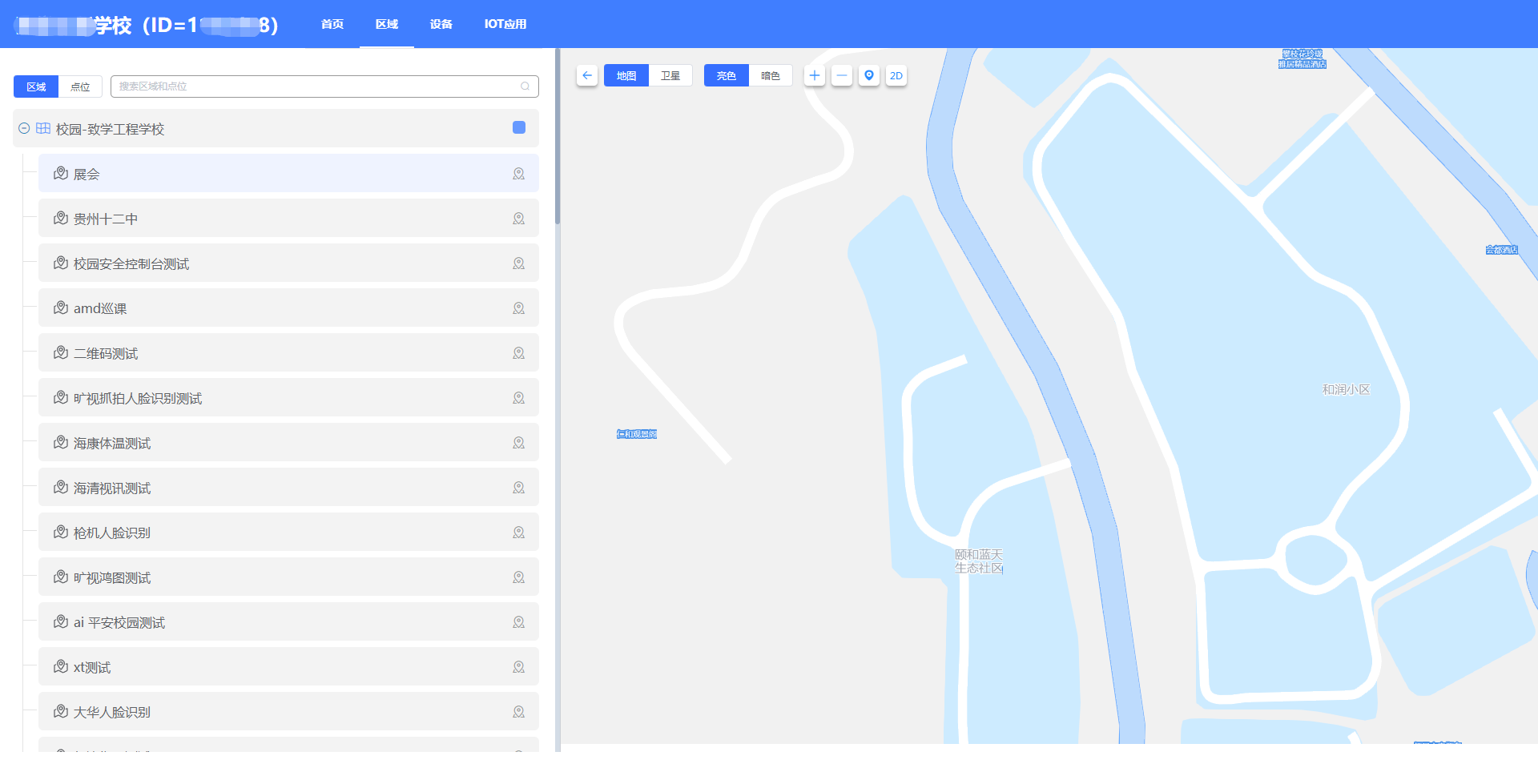This screenshot has width=1538, height=784.
Task: Go to the 首页 tab
Action: pyautogui.click(x=332, y=24)
